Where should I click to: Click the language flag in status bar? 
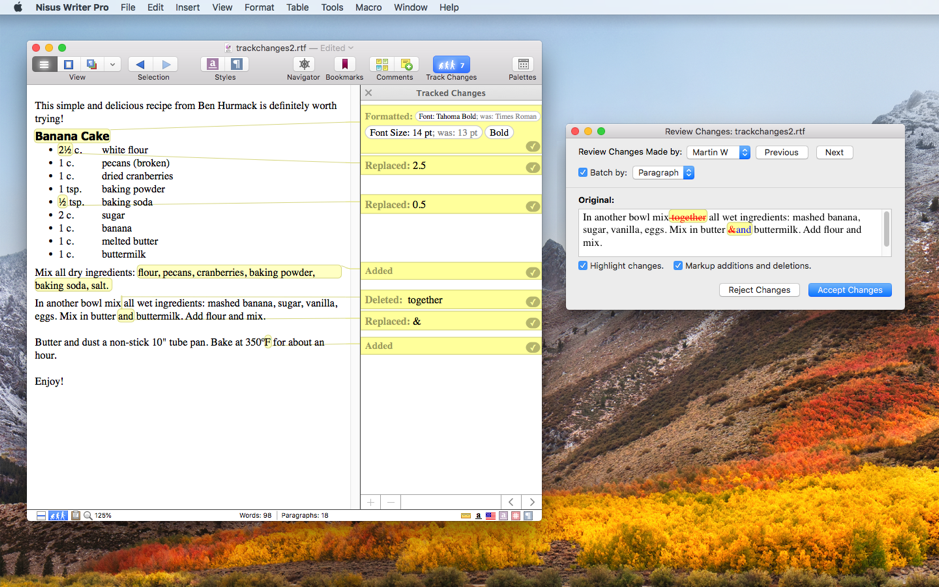pyautogui.click(x=490, y=515)
